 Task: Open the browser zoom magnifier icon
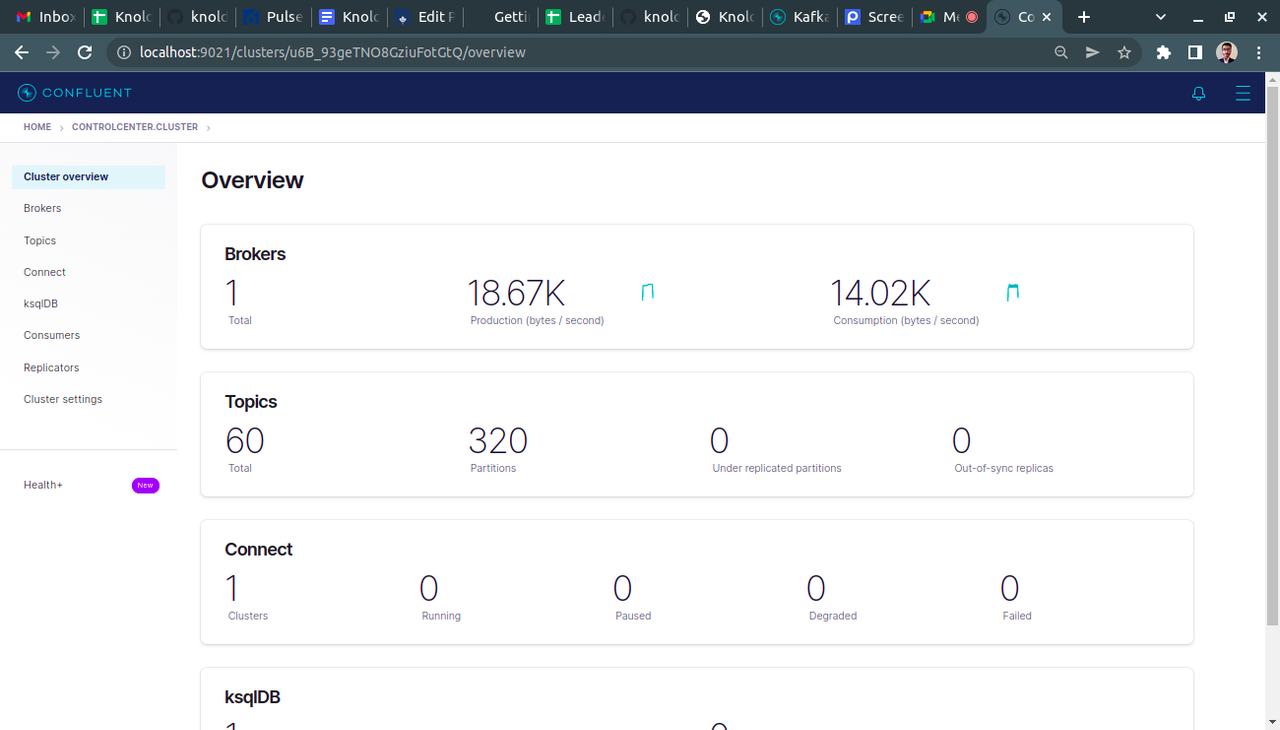1061,52
